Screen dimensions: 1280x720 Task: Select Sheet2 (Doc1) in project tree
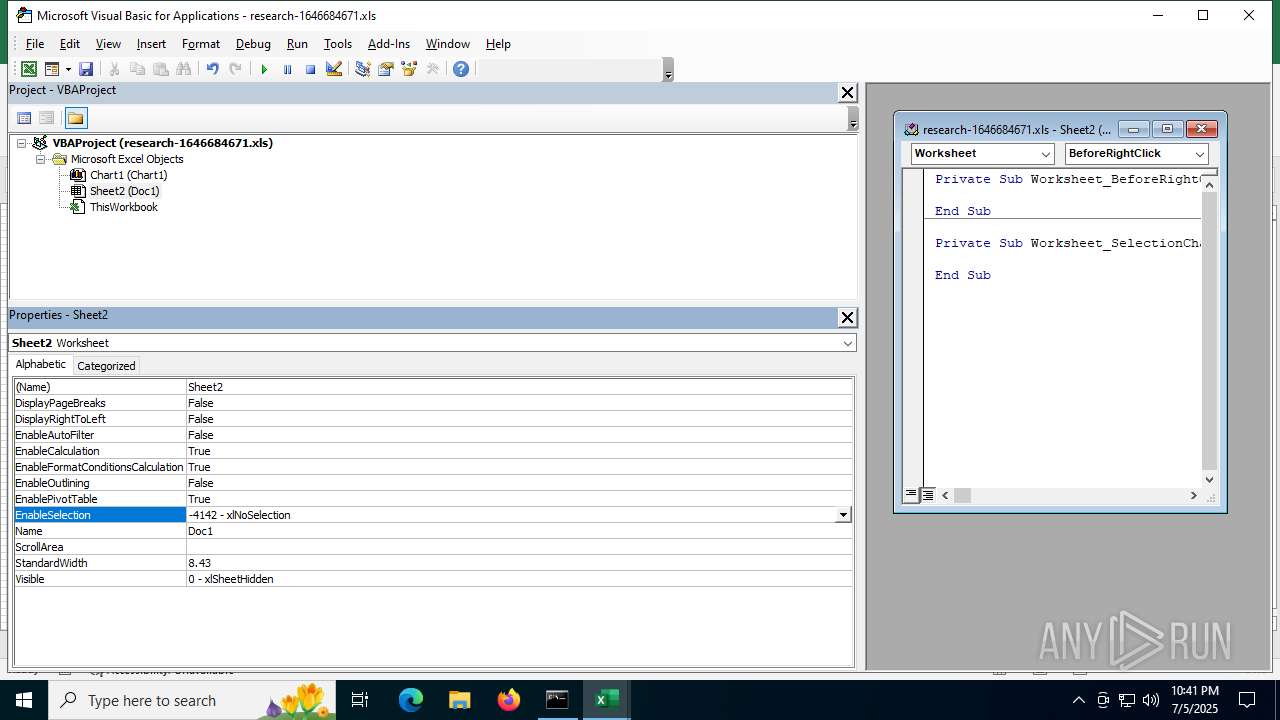click(124, 191)
